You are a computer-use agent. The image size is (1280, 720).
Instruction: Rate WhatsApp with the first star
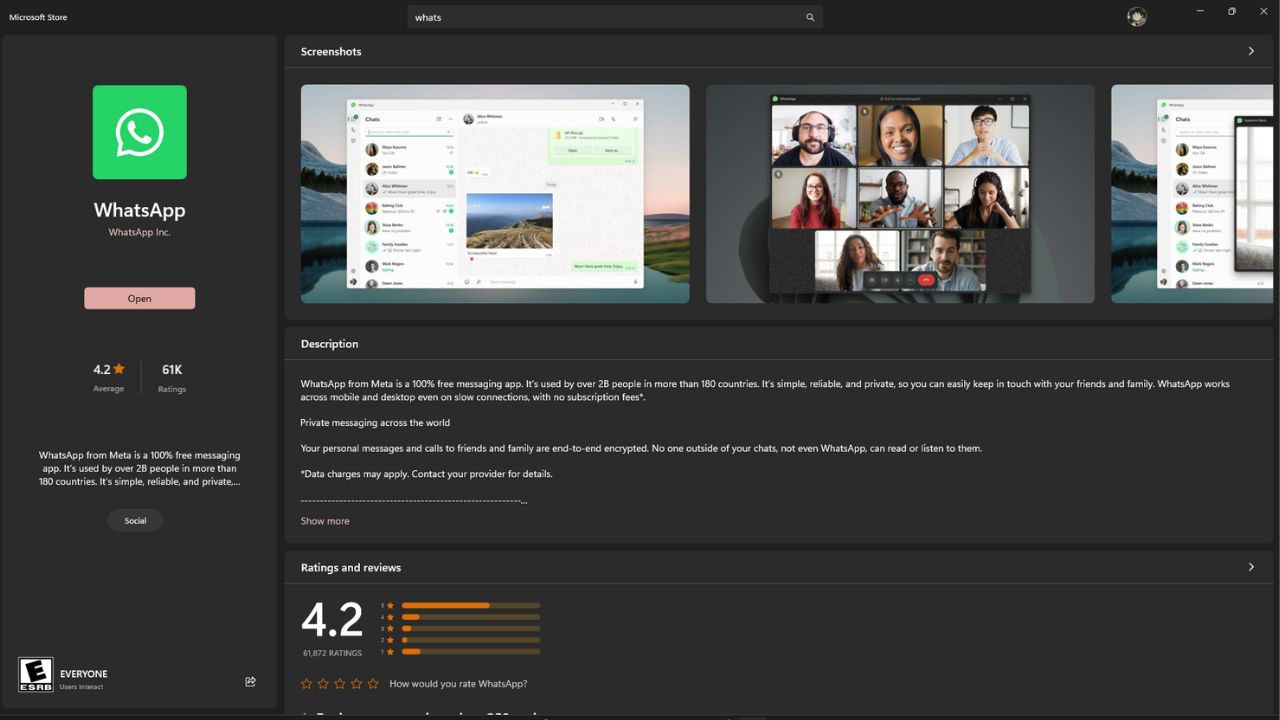307,684
